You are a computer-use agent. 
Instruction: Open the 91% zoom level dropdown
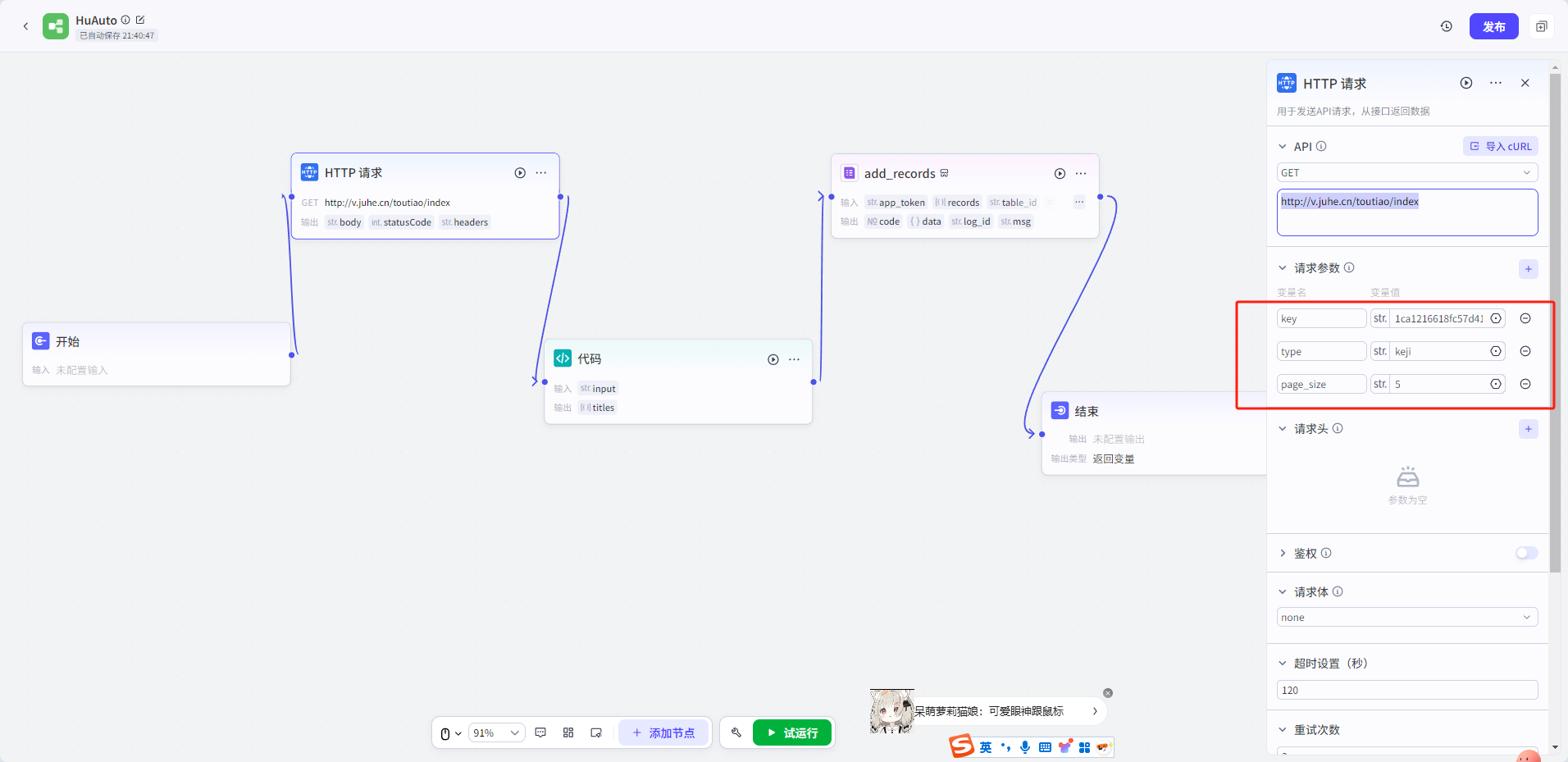coord(496,732)
